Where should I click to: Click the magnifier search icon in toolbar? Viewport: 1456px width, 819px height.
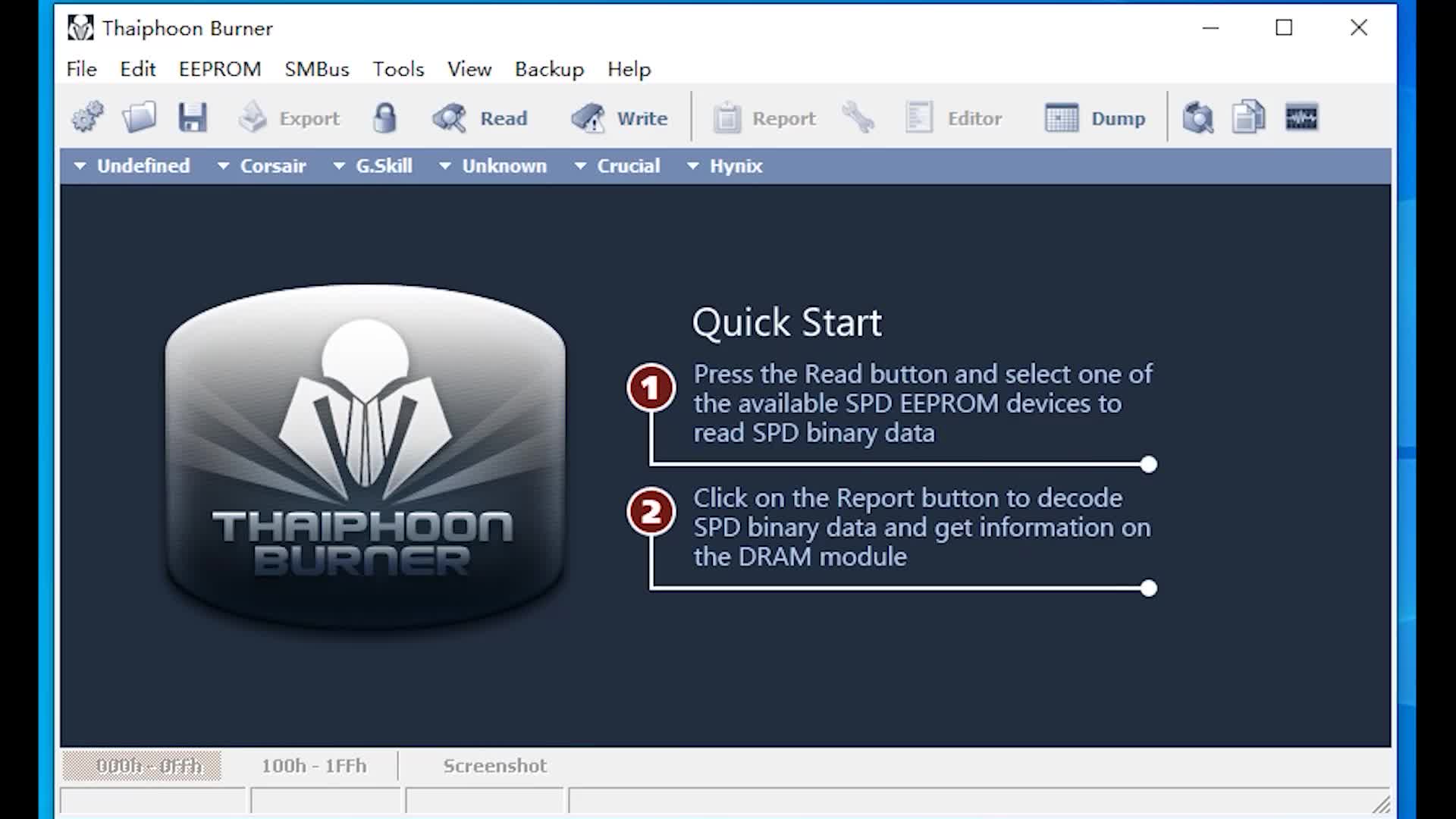coord(1198,118)
